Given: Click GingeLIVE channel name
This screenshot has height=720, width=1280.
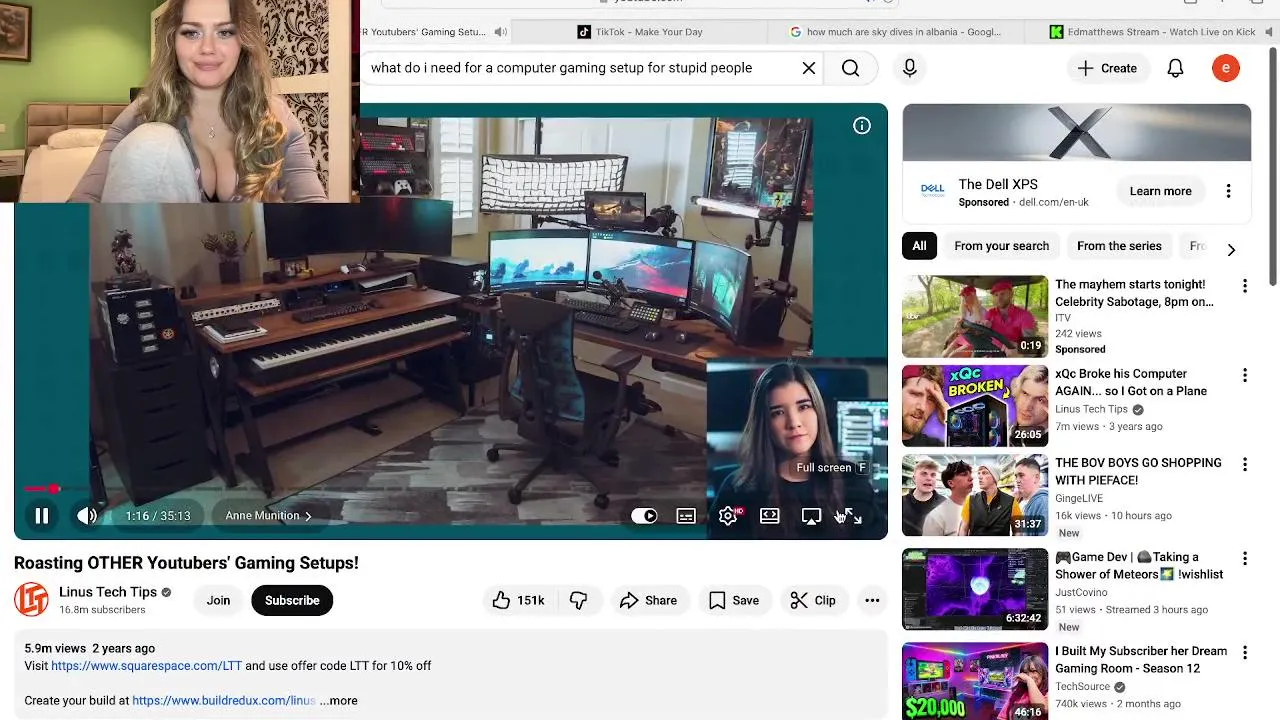Looking at the screenshot, I should tap(1081, 498).
